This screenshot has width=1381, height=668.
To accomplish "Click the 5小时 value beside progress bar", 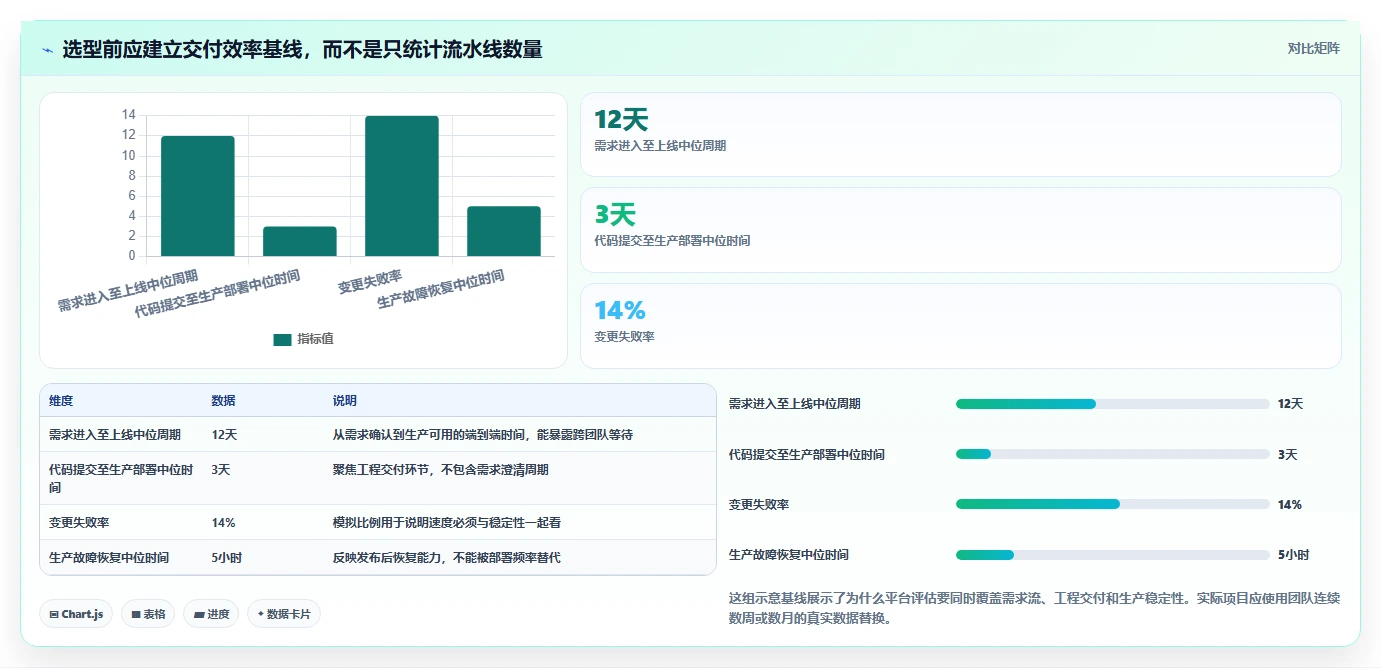I will click(x=1293, y=555).
